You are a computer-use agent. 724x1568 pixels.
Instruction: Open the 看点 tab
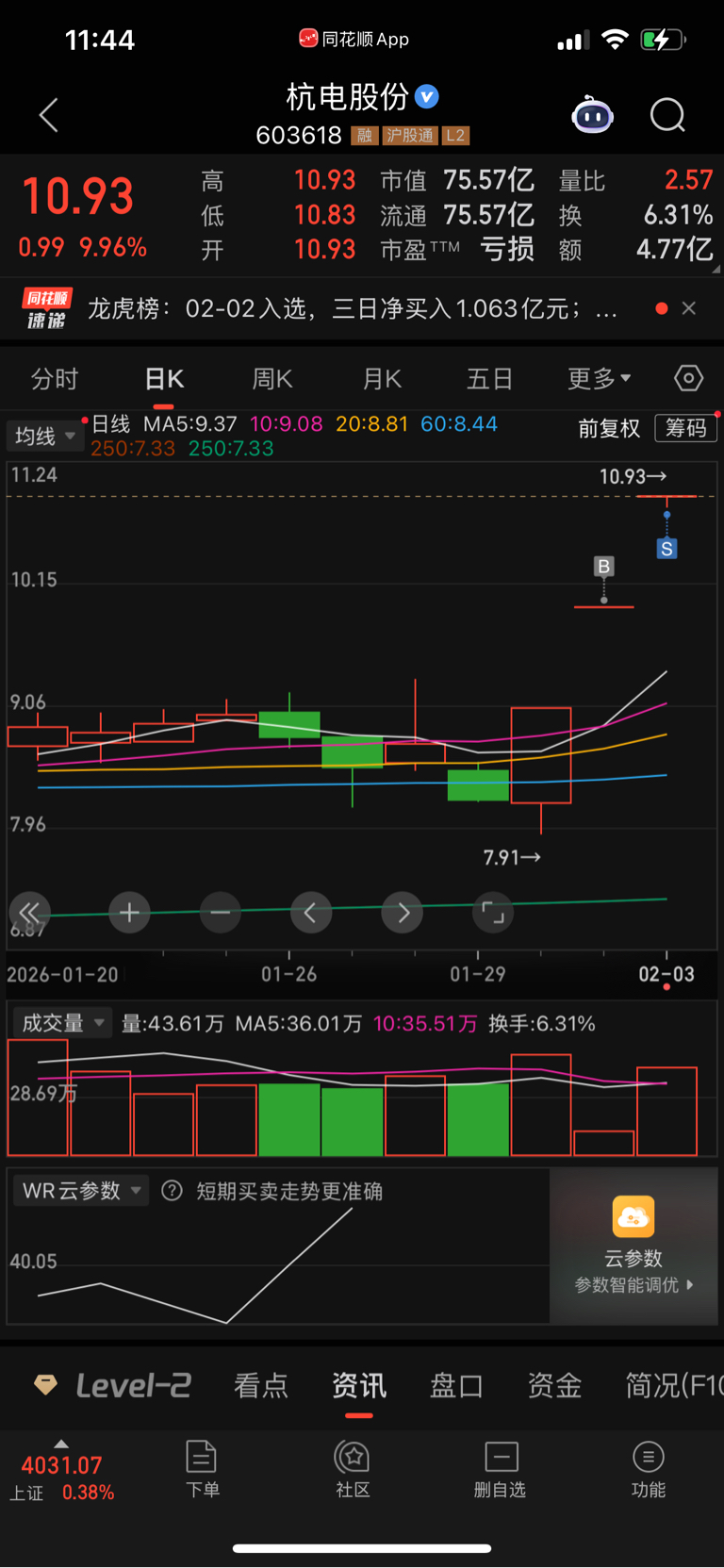pyautogui.click(x=261, y=1385)
